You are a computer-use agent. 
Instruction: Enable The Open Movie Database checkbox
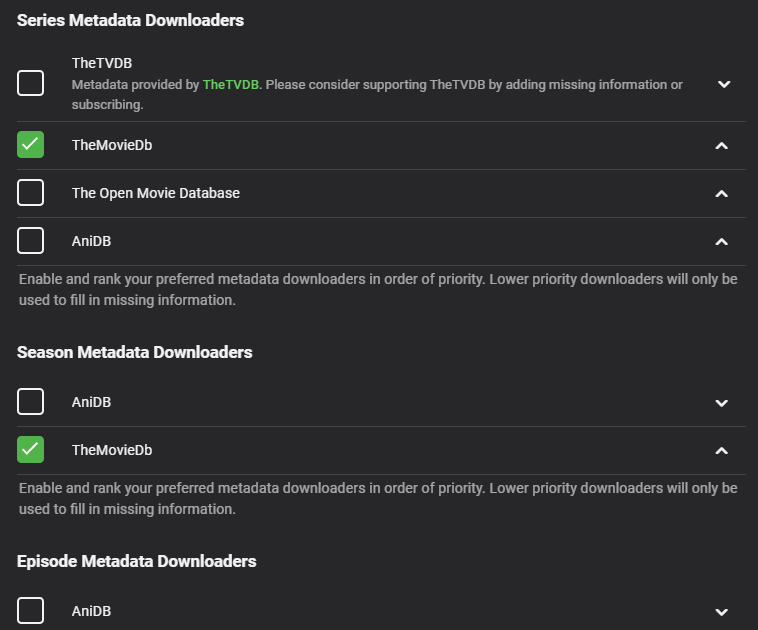pyautogui.click(x=31, y=193)
